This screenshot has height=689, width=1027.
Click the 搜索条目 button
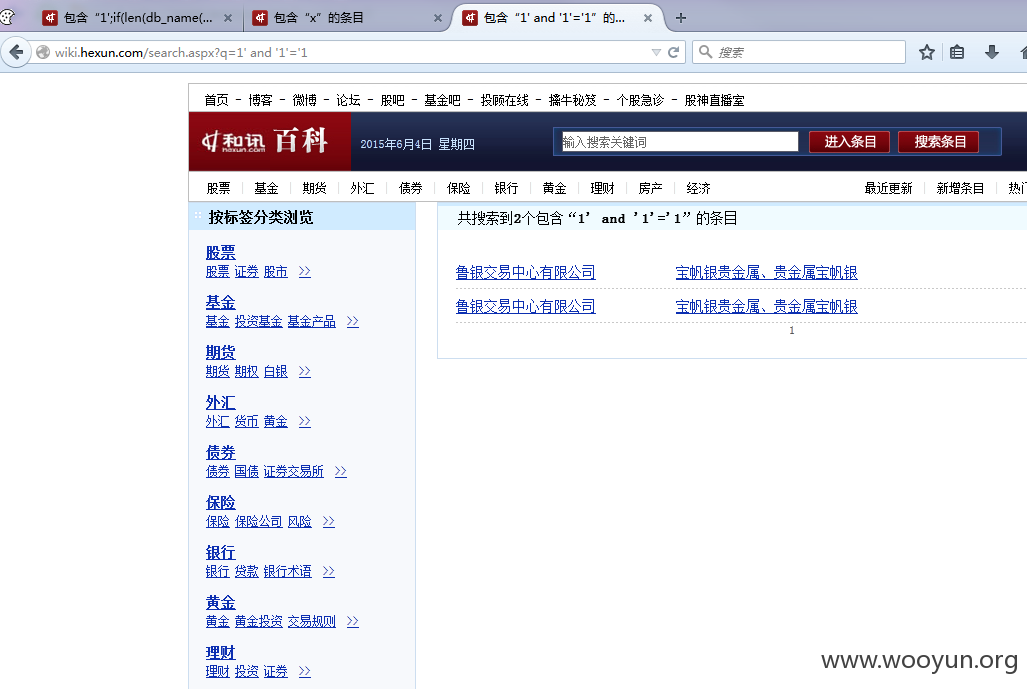point(939,142)
